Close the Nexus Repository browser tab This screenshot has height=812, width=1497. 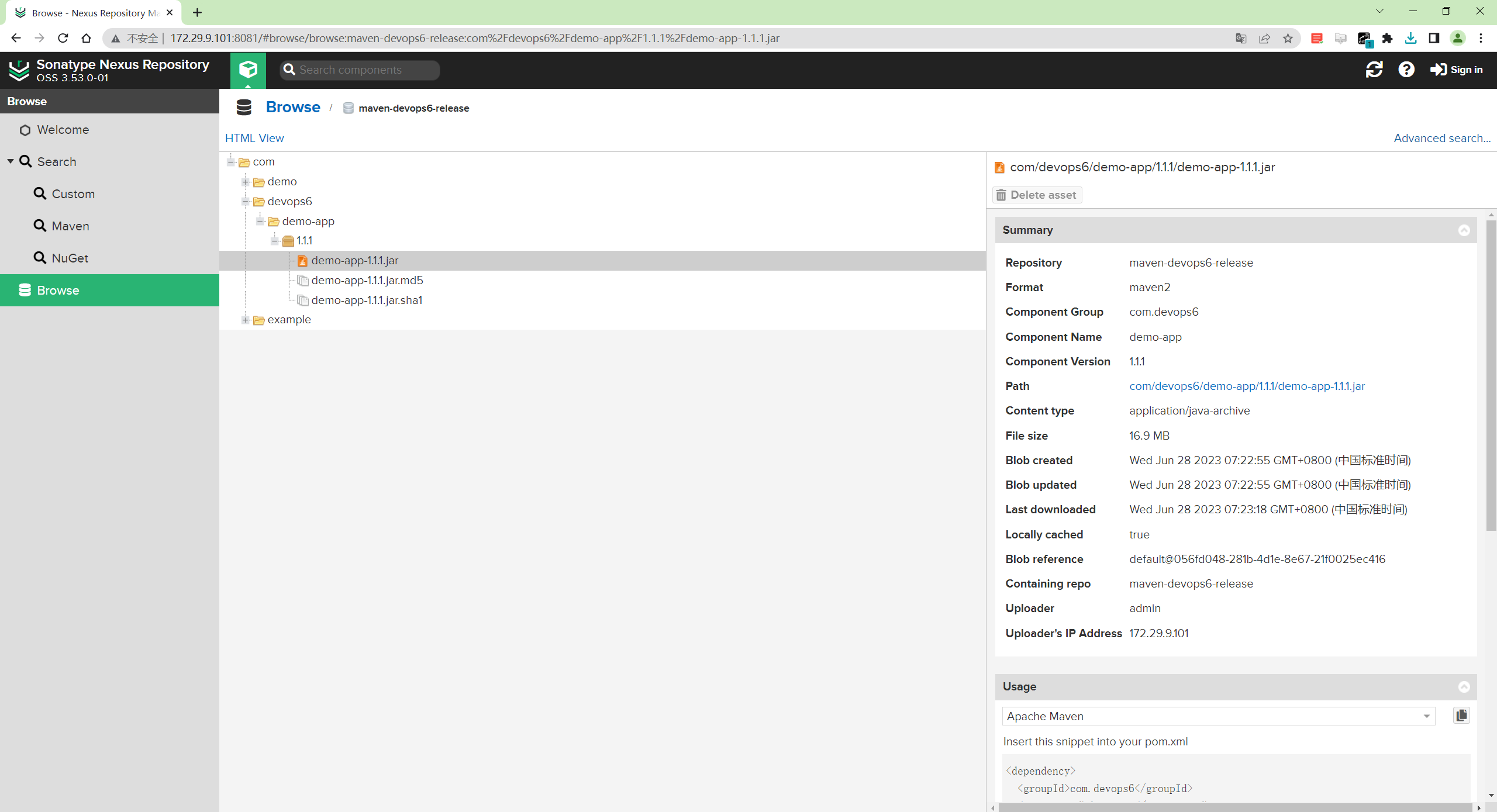(x=170, y=12)
